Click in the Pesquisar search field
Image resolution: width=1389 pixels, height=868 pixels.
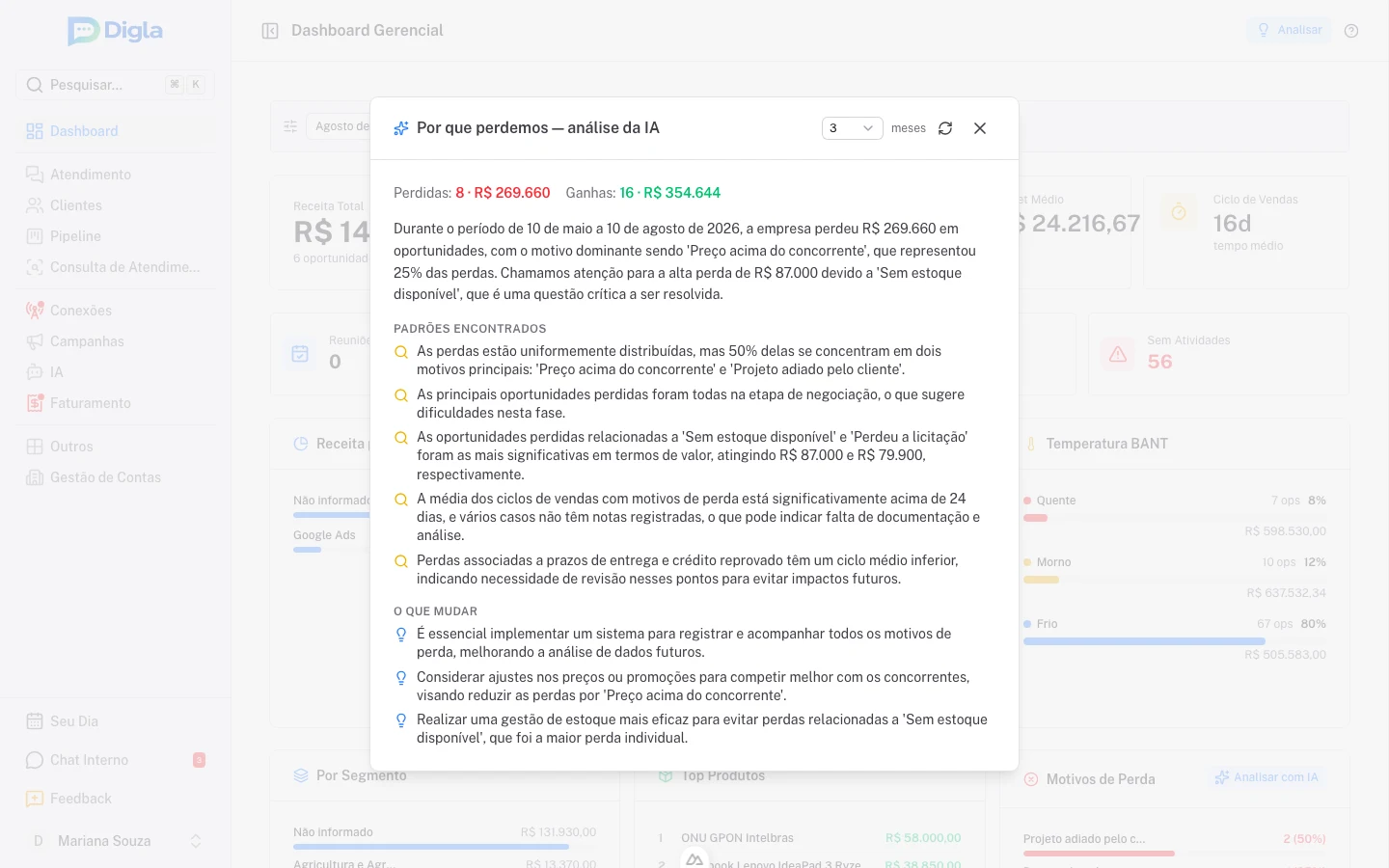click(x=115, y=85)
